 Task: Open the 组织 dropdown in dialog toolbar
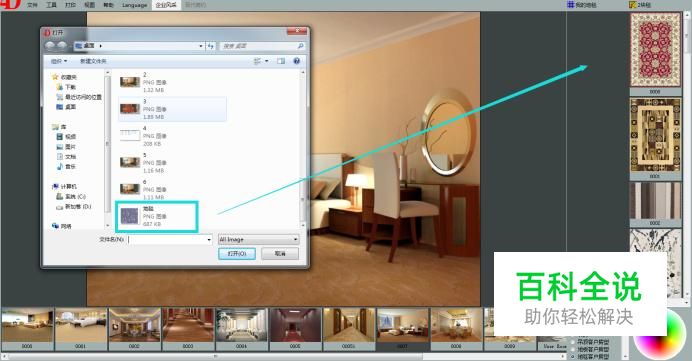(x=59, y=61)
